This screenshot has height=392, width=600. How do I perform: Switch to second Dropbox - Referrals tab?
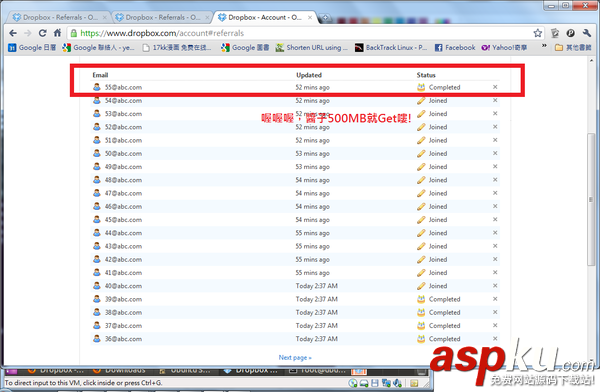[162, 17]
